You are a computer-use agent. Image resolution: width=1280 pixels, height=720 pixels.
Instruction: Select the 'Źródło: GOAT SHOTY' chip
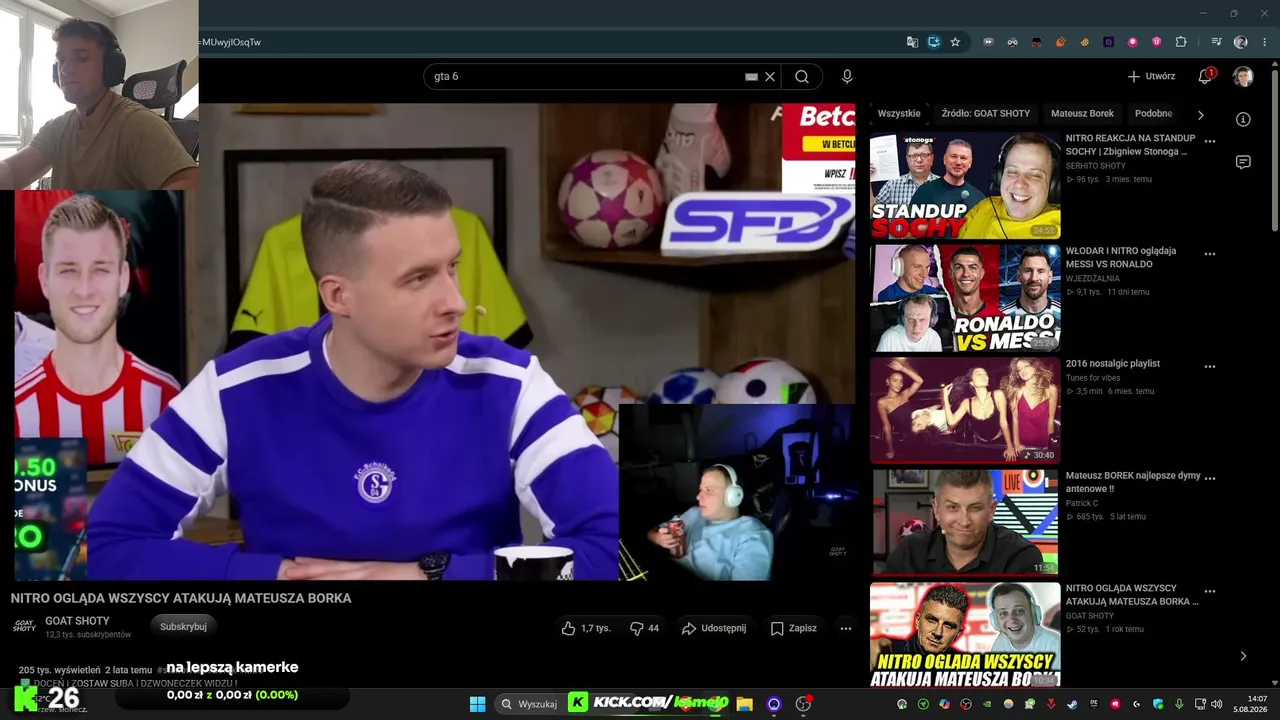[985, 114]
